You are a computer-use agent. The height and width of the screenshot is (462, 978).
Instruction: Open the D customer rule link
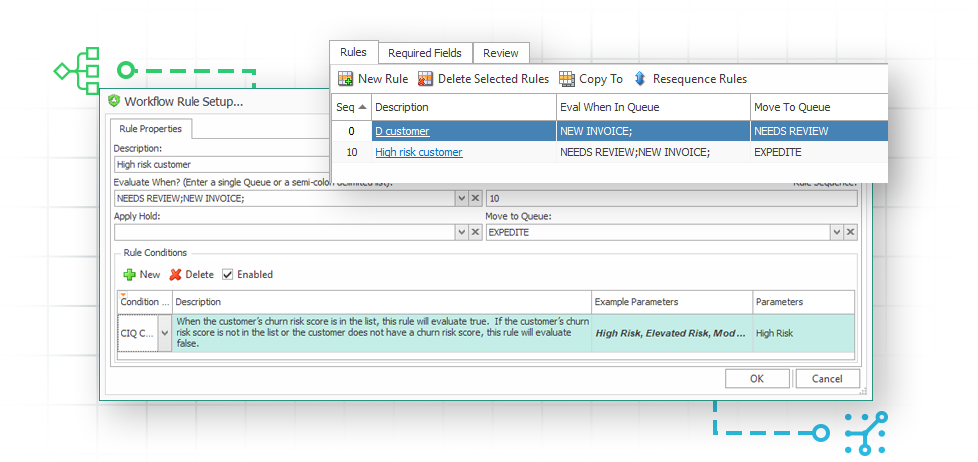pyautogui.click(x=402, y=131)
